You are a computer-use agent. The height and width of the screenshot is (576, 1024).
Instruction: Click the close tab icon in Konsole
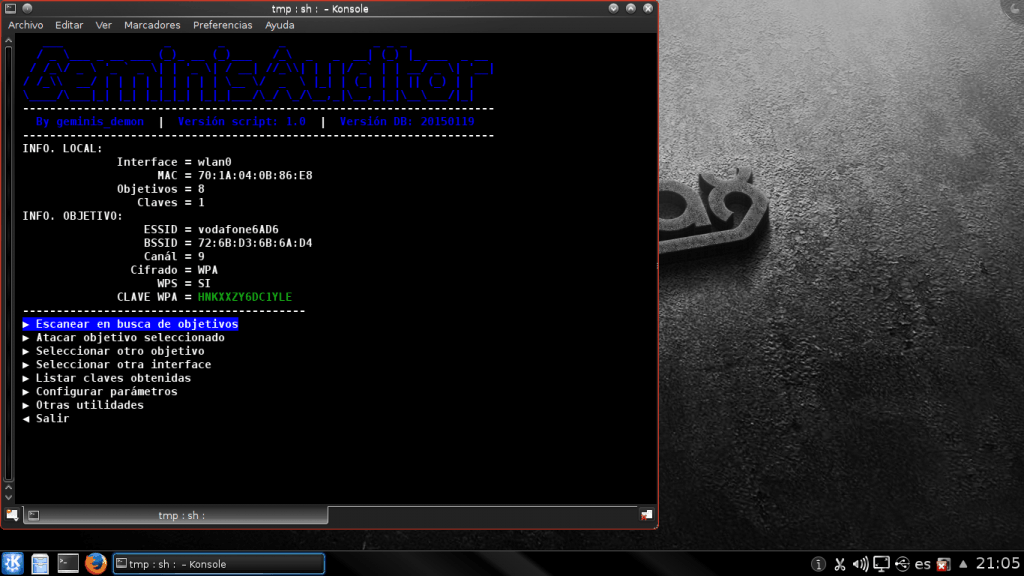[x=646, y=515]
